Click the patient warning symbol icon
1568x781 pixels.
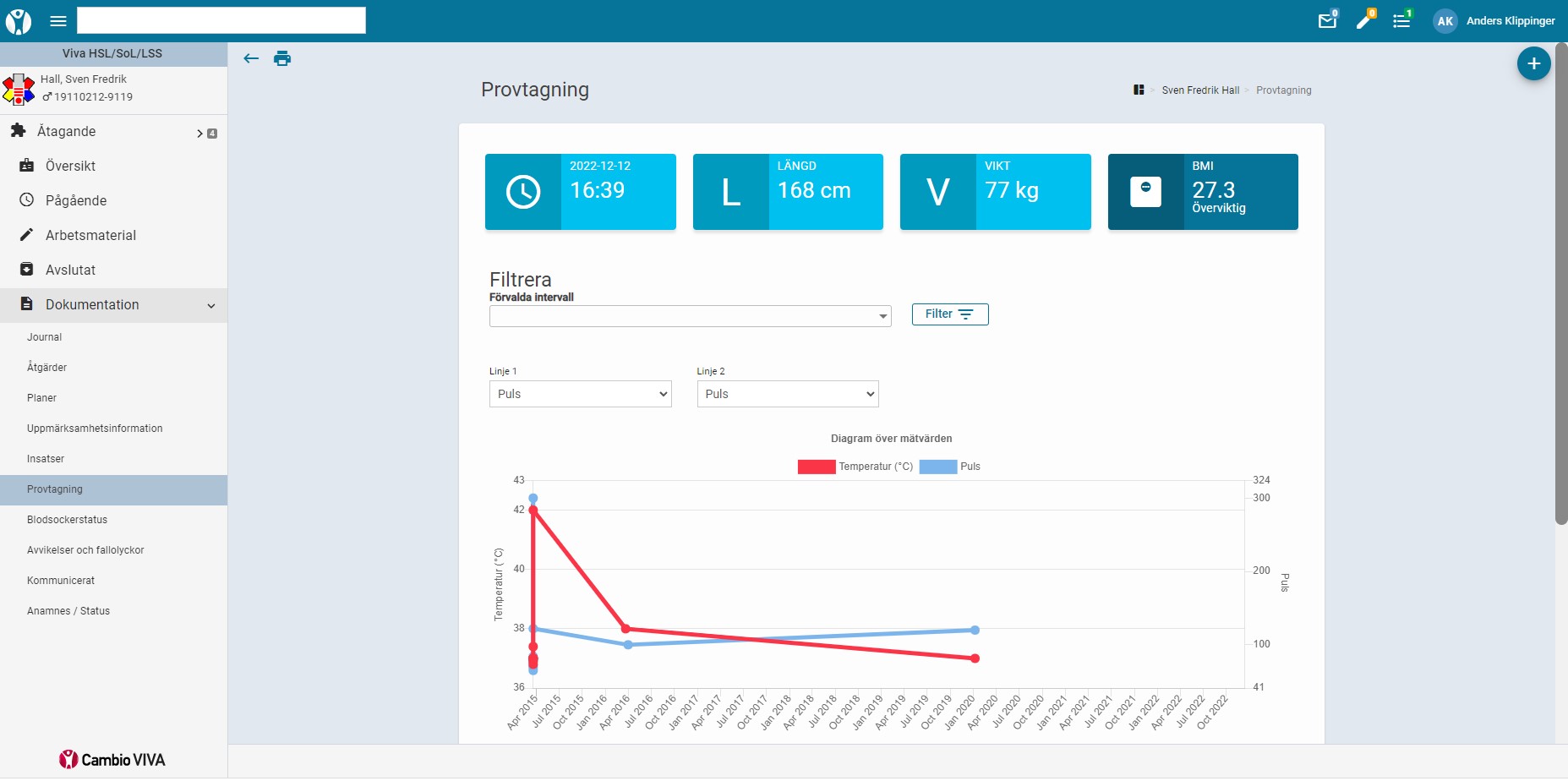[19, 89]
